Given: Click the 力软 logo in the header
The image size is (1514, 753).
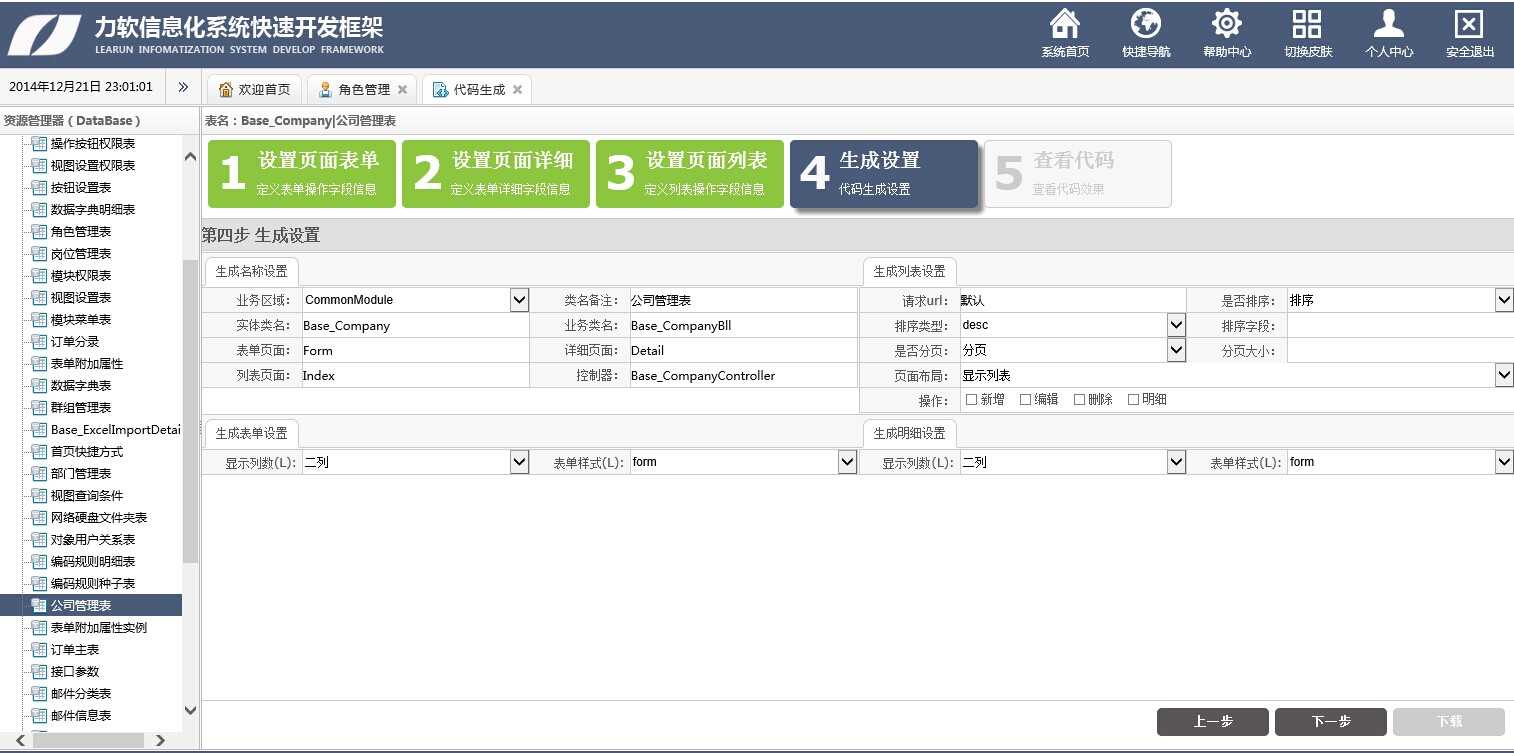Looking at the screenshot, I should (45, 35).
